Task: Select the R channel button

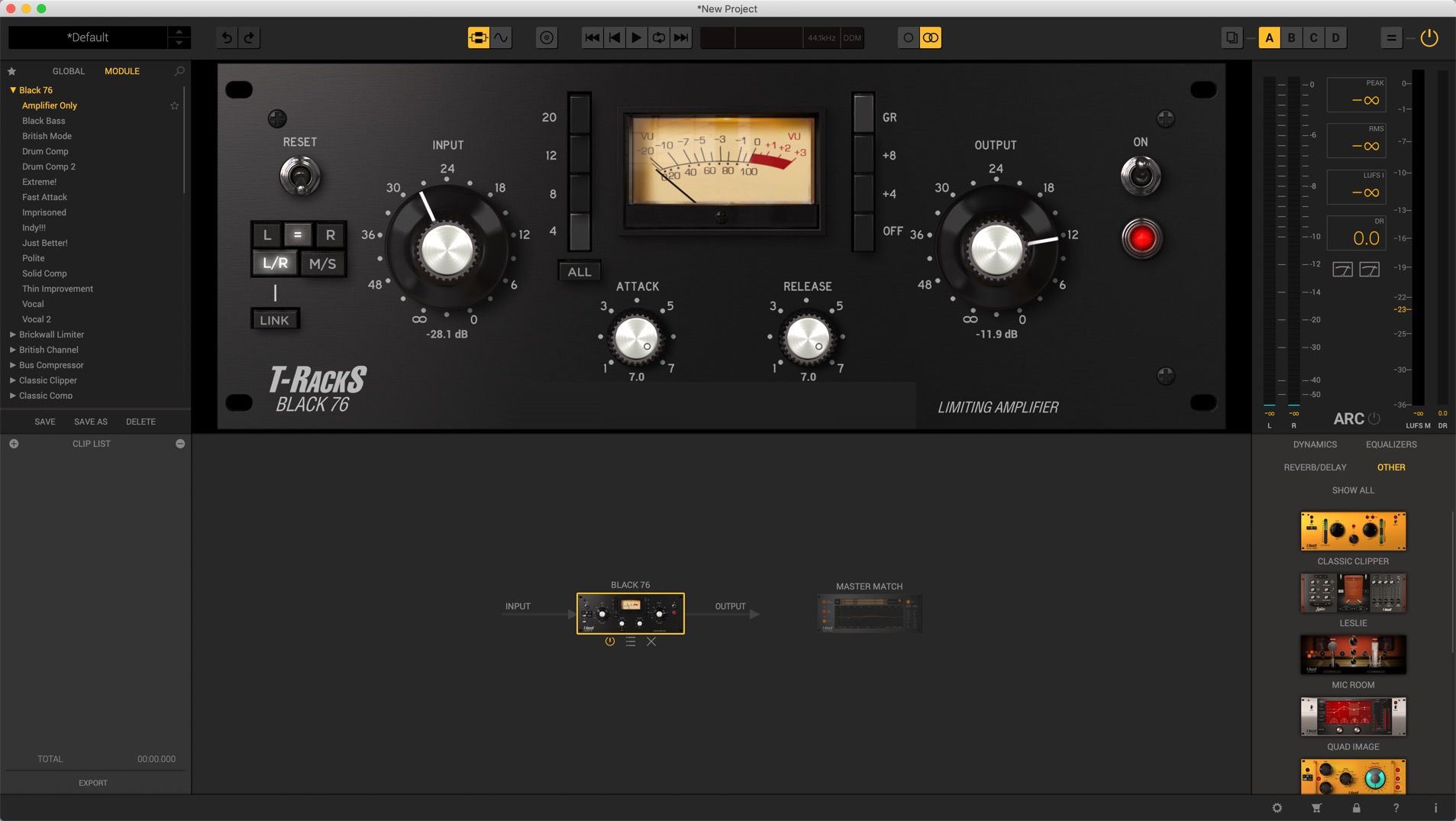Action: (330, 235)
